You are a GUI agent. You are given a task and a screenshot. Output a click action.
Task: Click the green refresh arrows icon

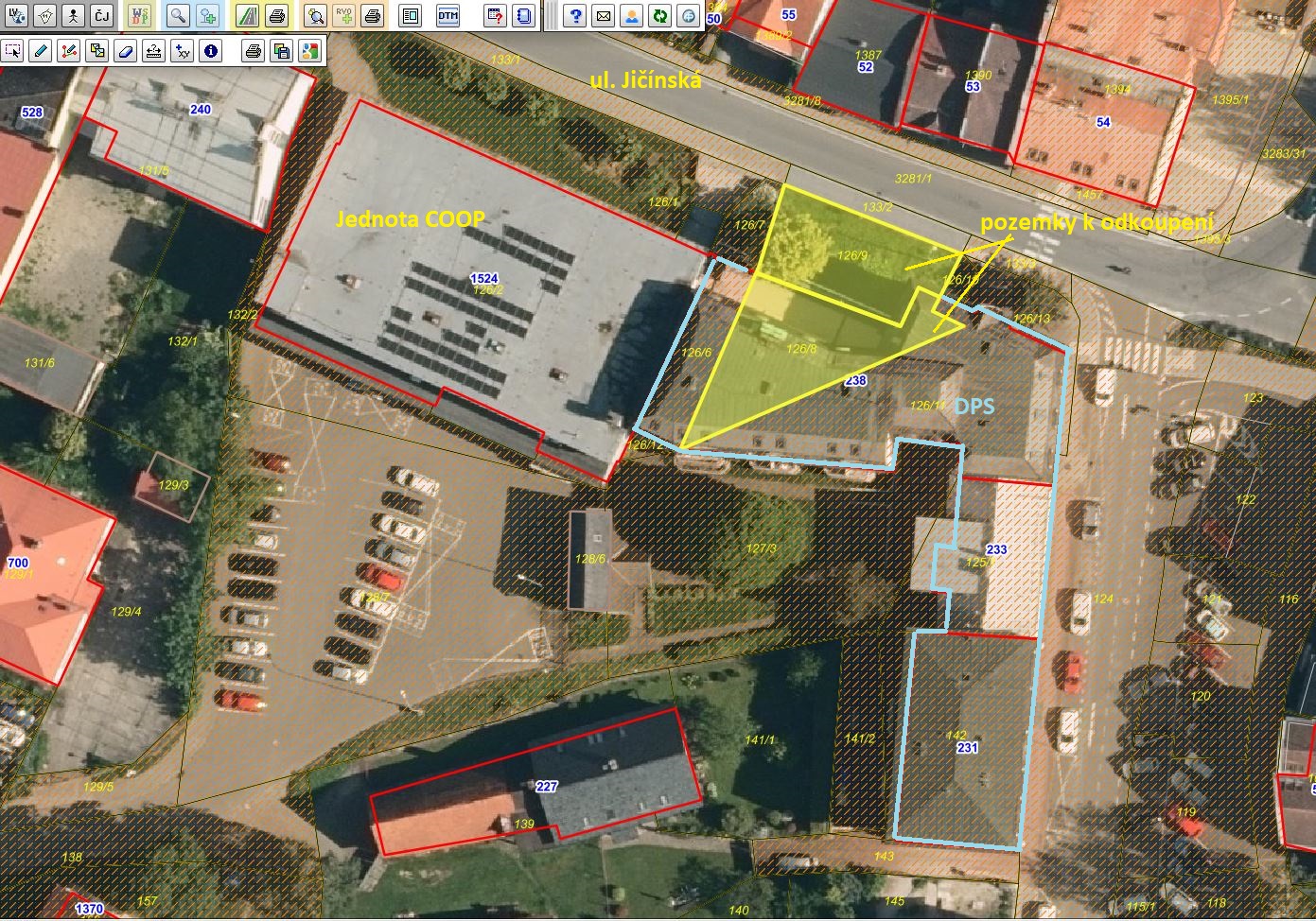click(x=659, y=16)
